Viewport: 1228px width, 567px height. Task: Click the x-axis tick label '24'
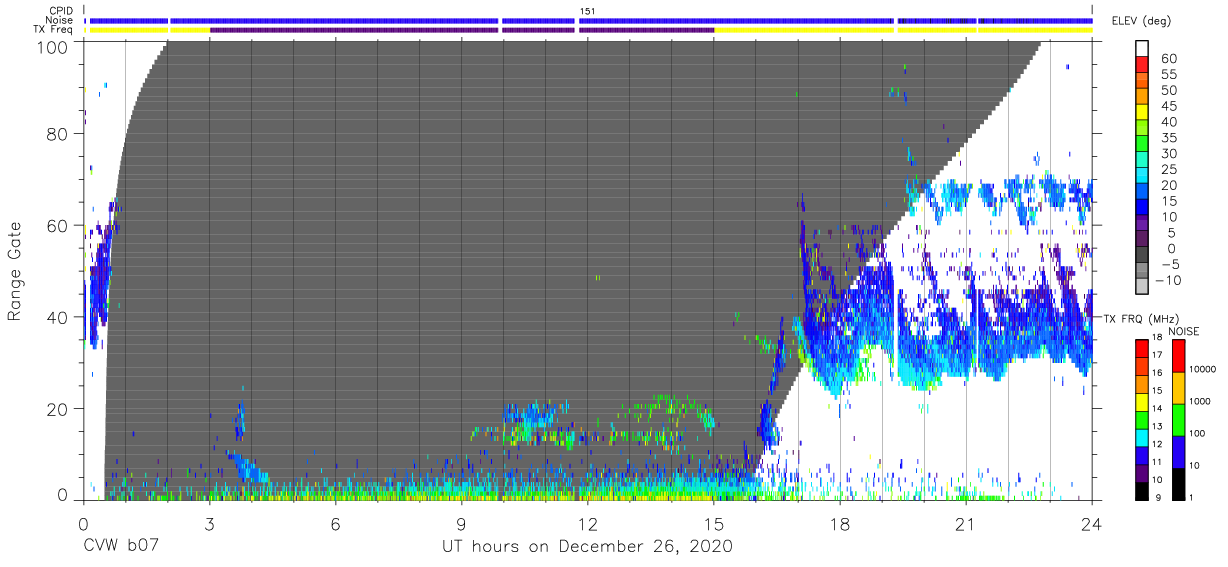[1092, 523]
